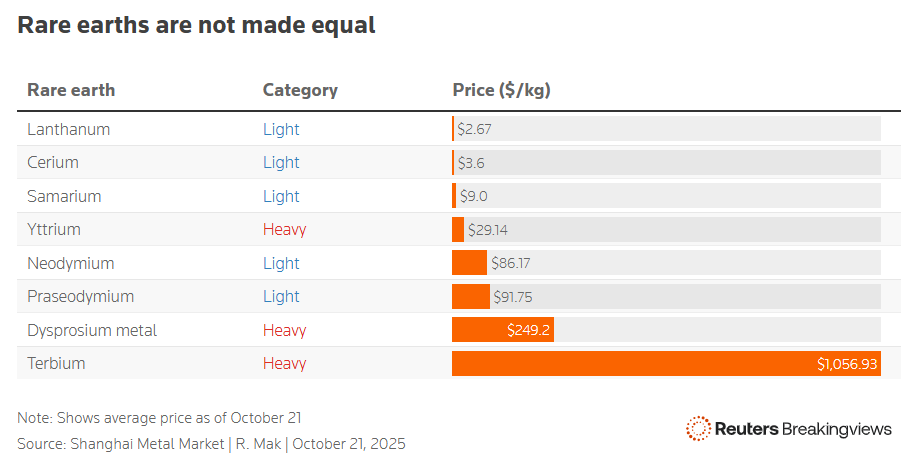
Task: Click the Neodymium $86.17 price bar
Action: tap(469, 263)
